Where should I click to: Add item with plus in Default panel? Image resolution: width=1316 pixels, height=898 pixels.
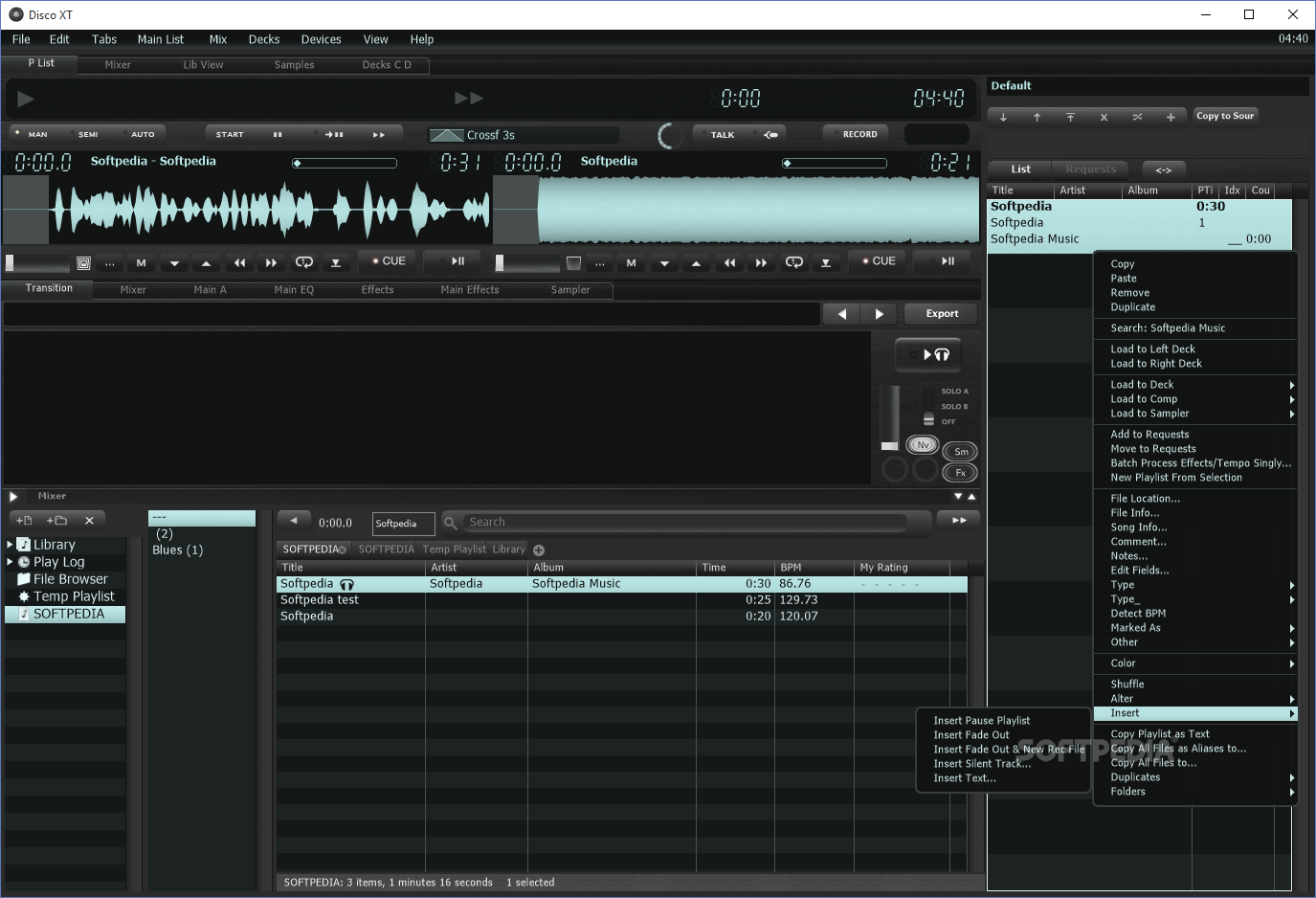tap(1171, 117)
